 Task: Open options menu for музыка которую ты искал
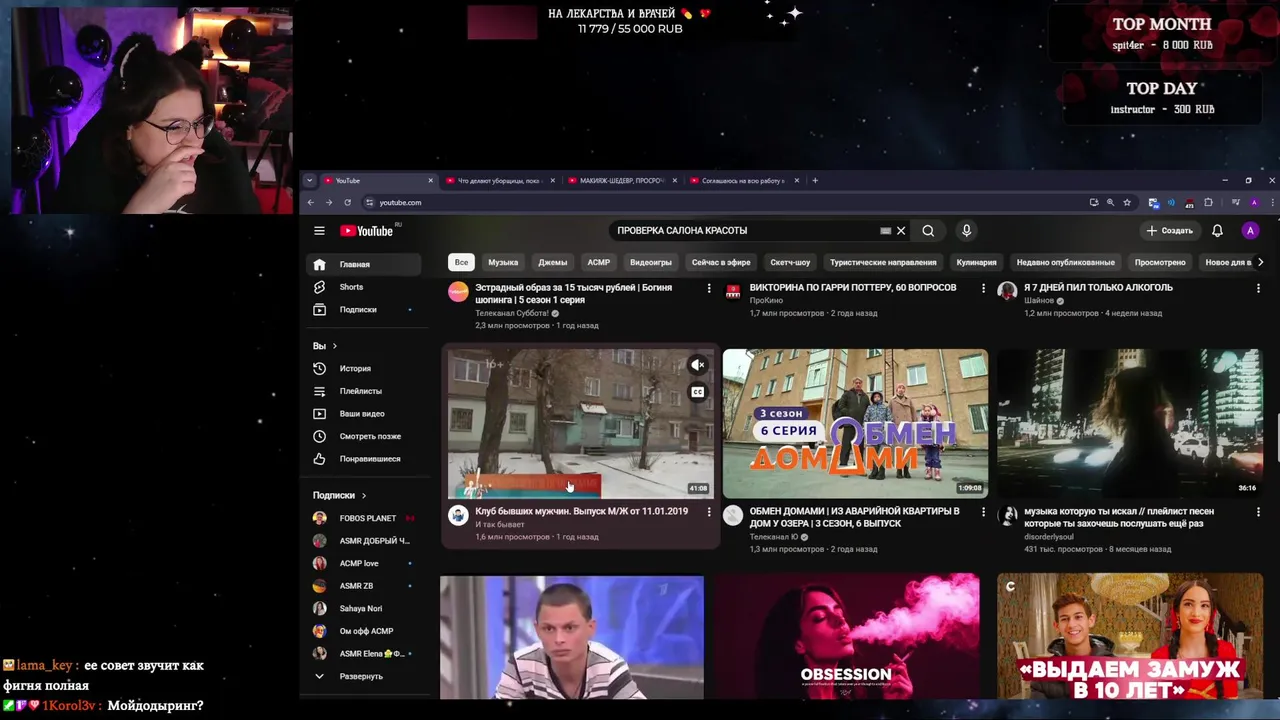(1258, 512)
